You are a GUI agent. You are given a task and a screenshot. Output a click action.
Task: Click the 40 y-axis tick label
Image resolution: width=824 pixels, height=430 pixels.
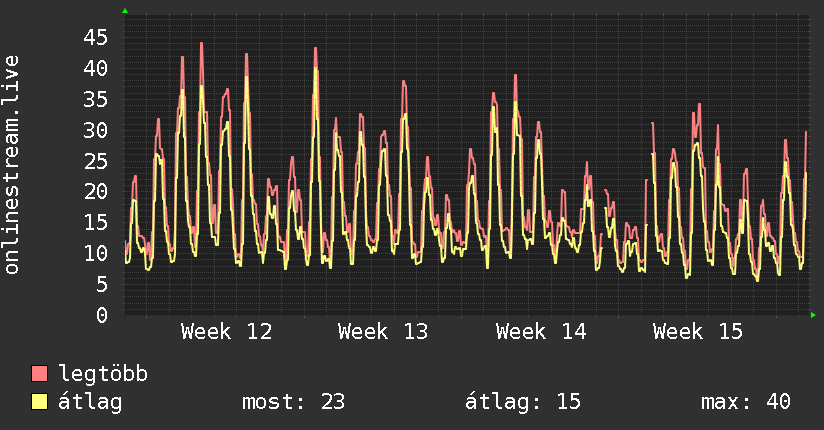click(x=96, y=68)
